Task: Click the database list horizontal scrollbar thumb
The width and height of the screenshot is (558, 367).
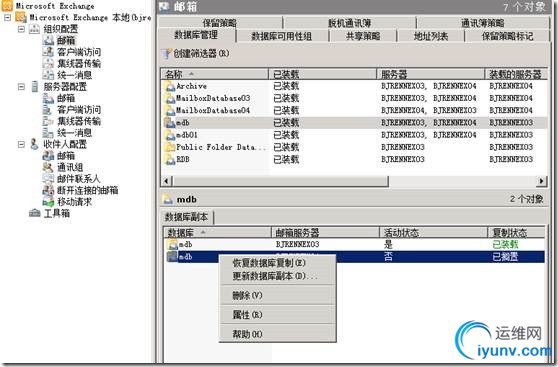Action: [x=280, y=181]
